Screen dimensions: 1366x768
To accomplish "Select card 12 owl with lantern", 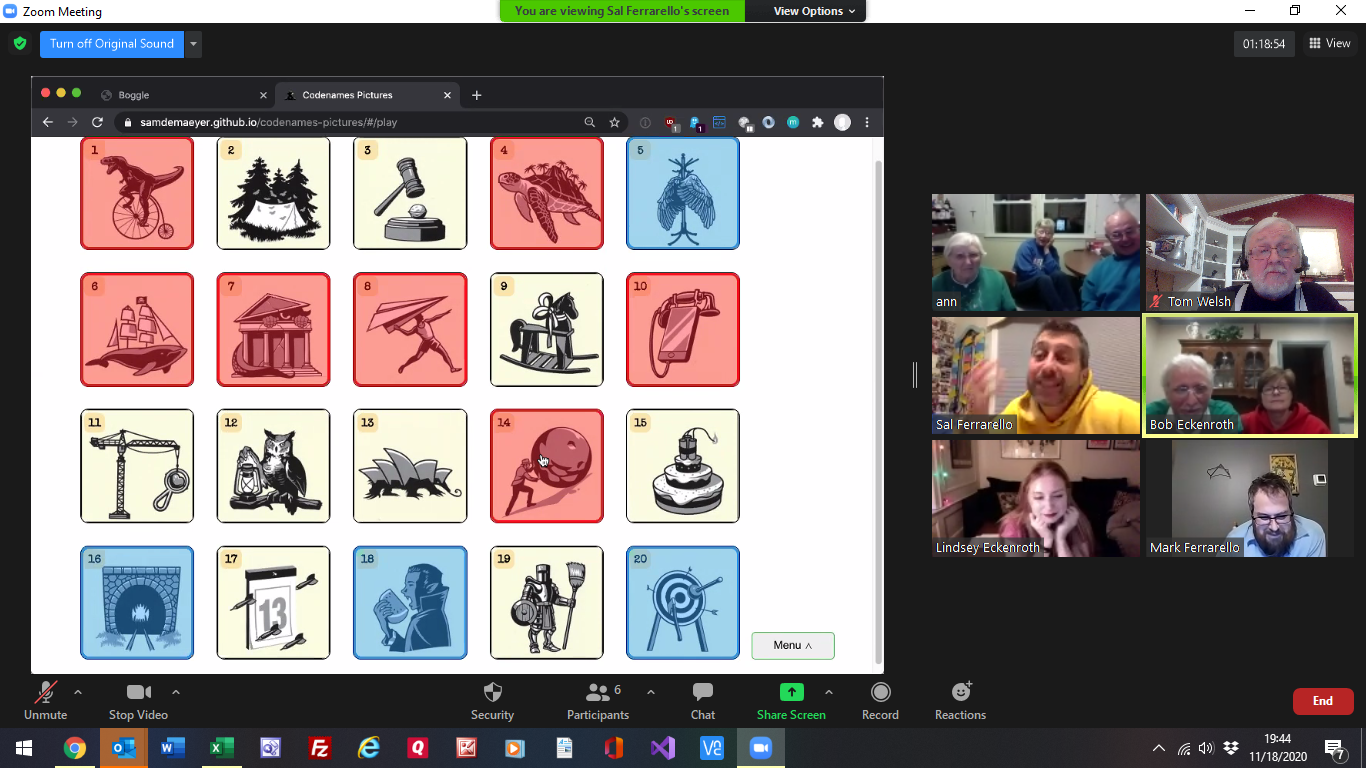I will tap(273, 466).
